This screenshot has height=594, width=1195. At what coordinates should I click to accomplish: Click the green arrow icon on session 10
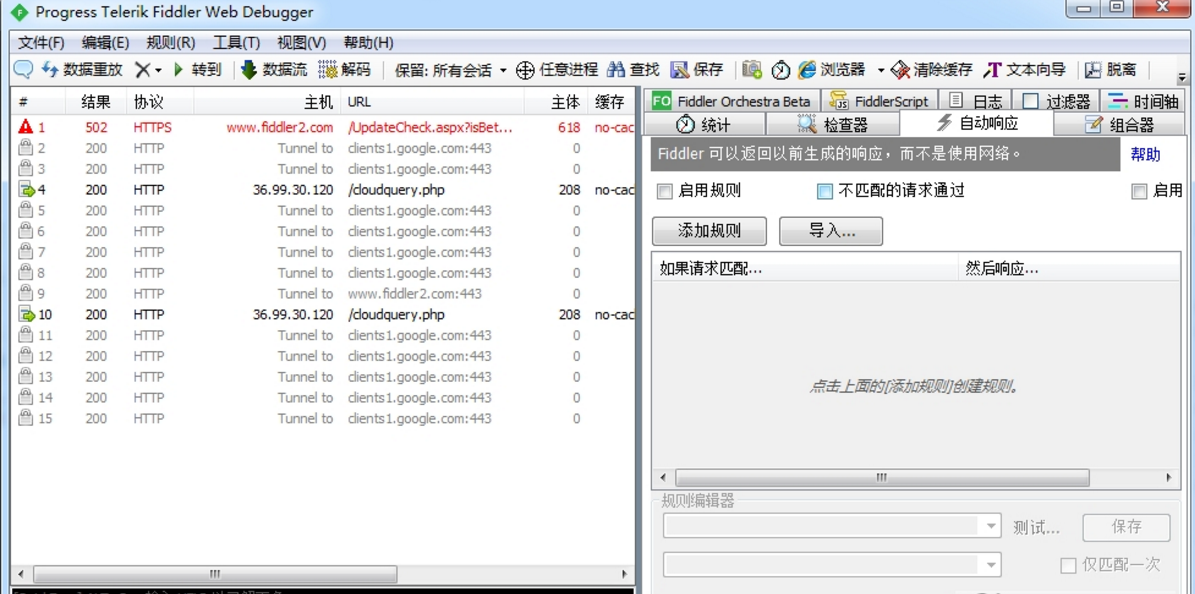27,314
